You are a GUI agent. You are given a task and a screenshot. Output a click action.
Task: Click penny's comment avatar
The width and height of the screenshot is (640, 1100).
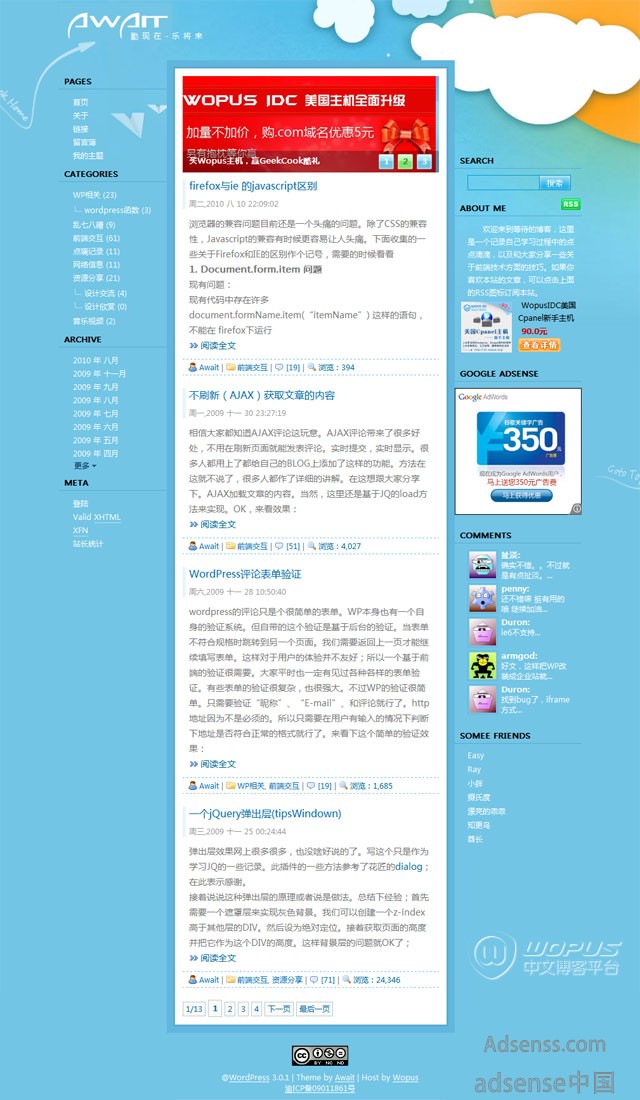482,598
